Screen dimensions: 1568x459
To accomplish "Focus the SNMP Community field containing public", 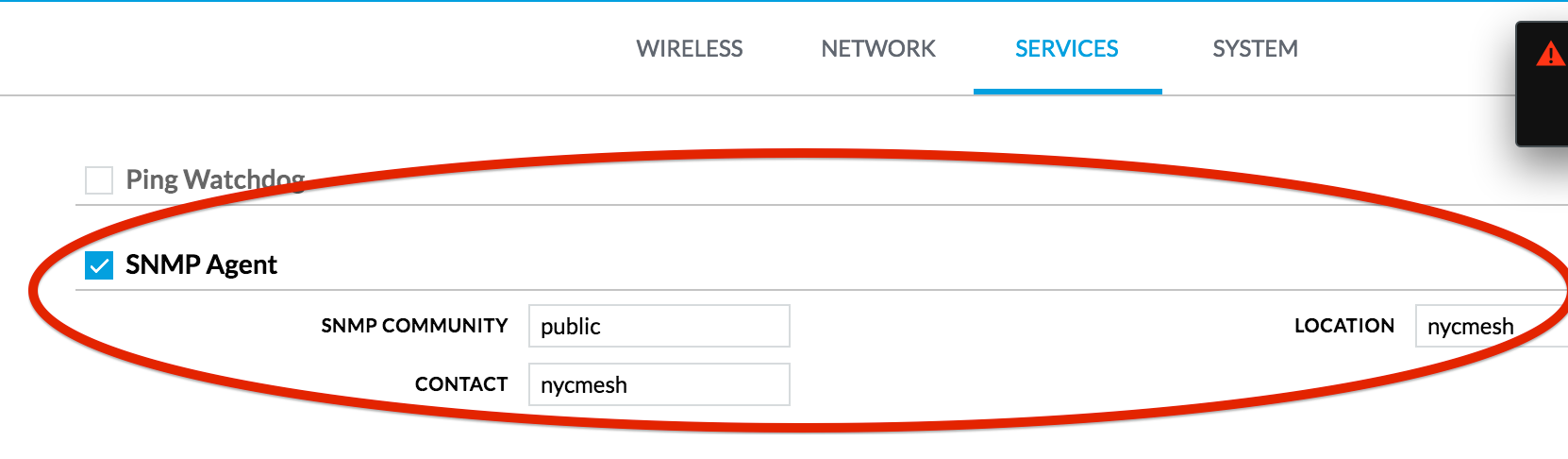I will point(659,326).
